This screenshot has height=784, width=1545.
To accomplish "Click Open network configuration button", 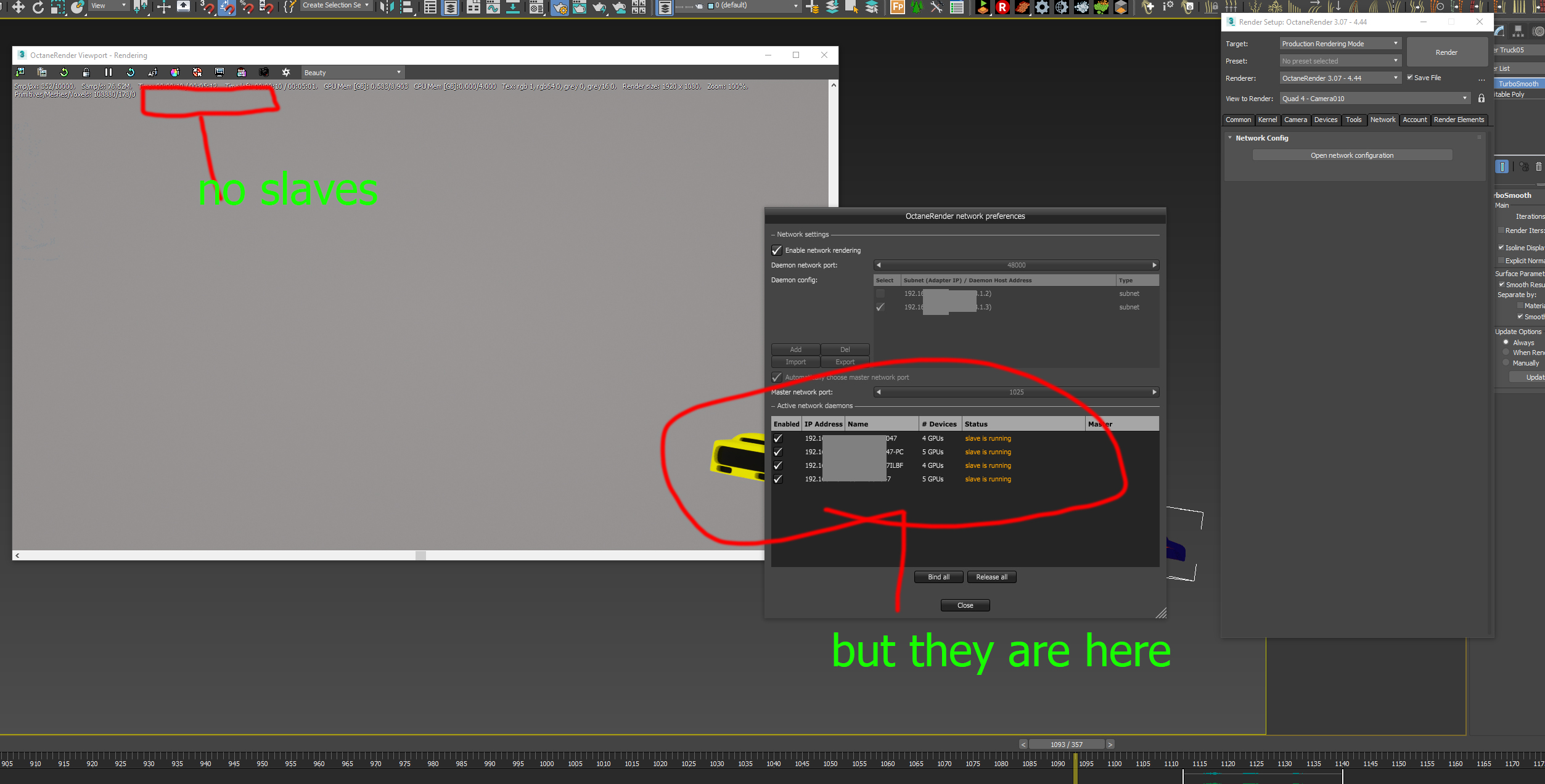I will (x=1351, y=155).
